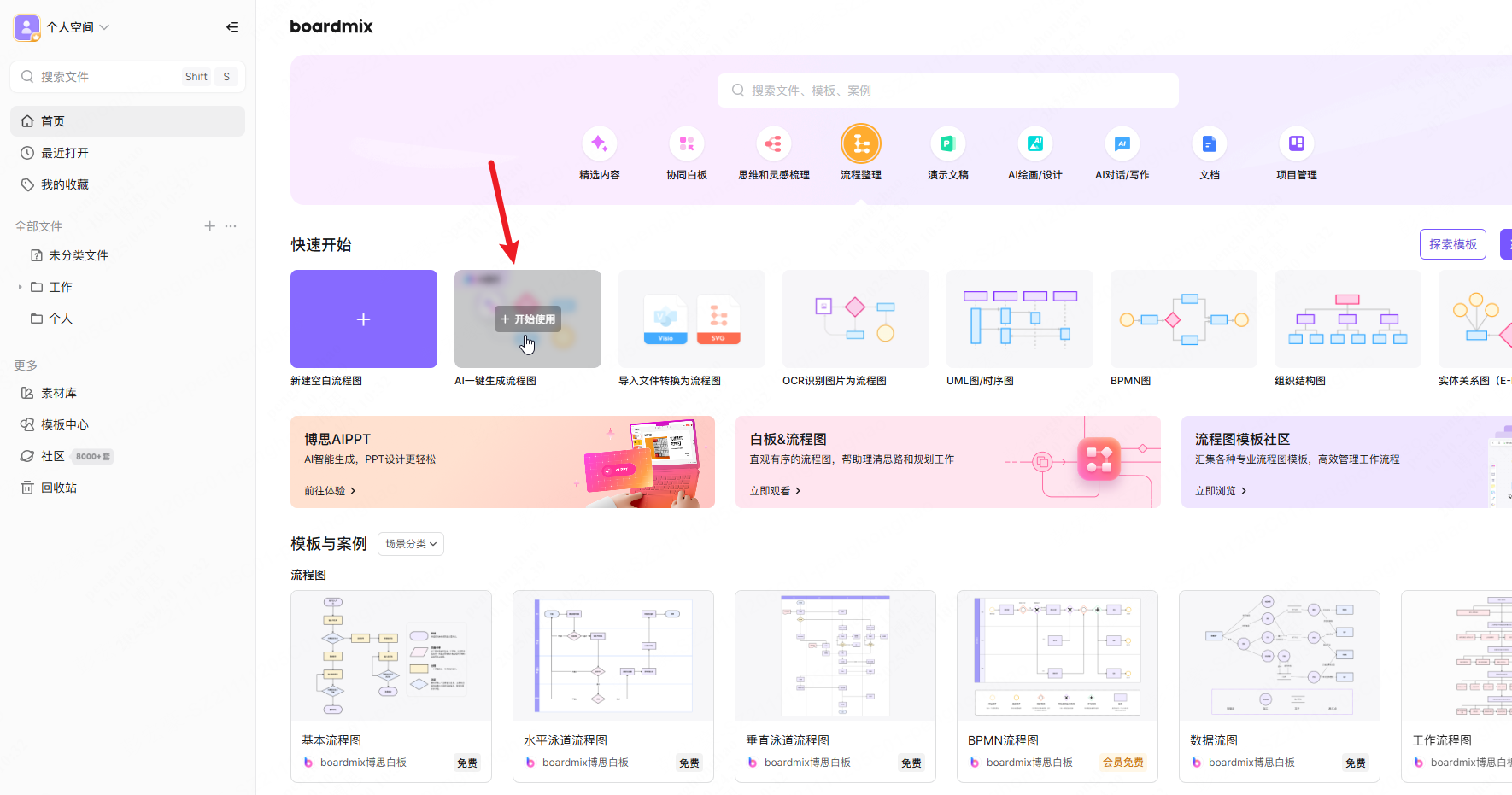Click the 个人空间 avatar icon
This screenshot has width=1512, height=795.
pos(27,27)
